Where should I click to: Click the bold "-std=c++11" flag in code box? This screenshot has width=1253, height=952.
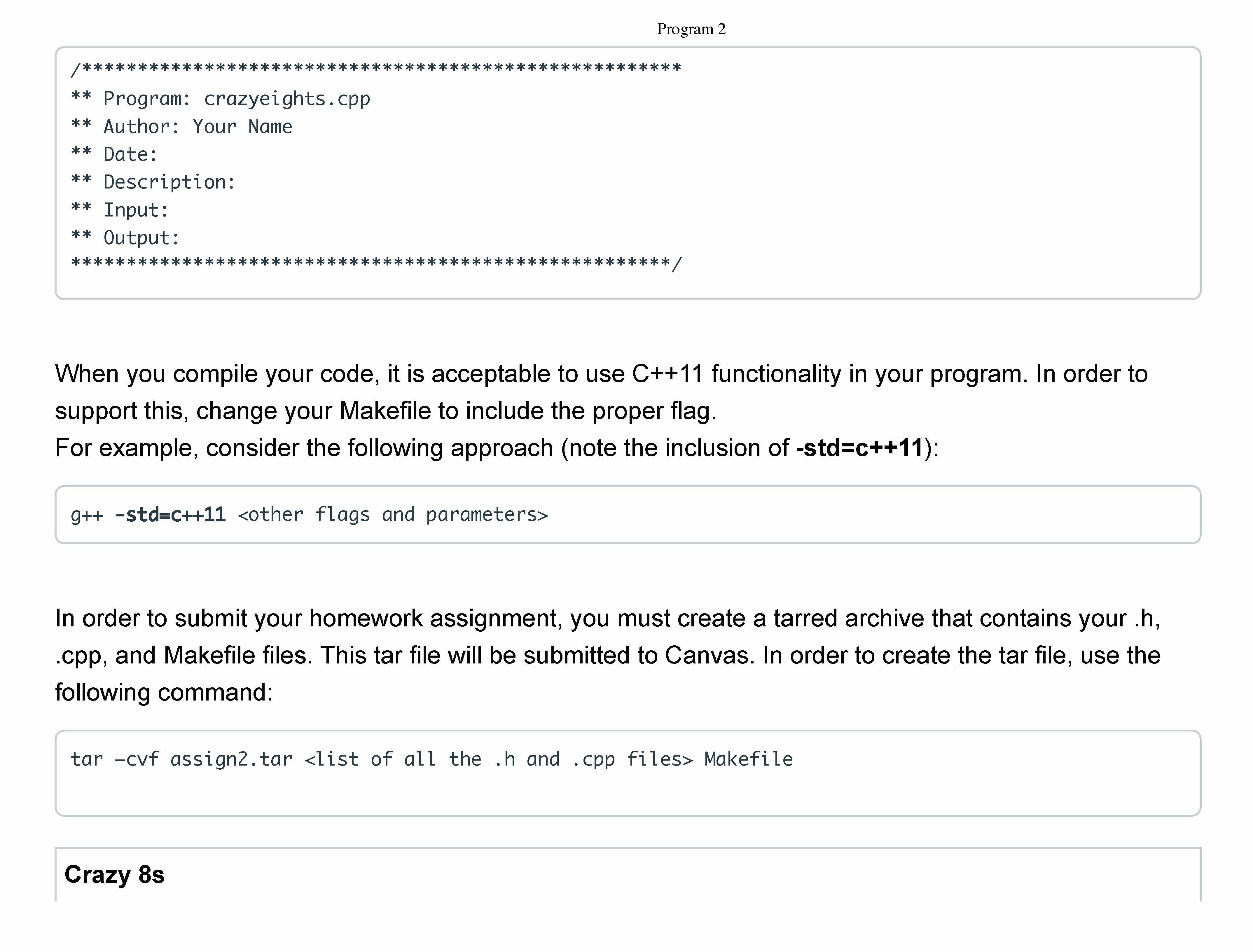click(171, 515)
